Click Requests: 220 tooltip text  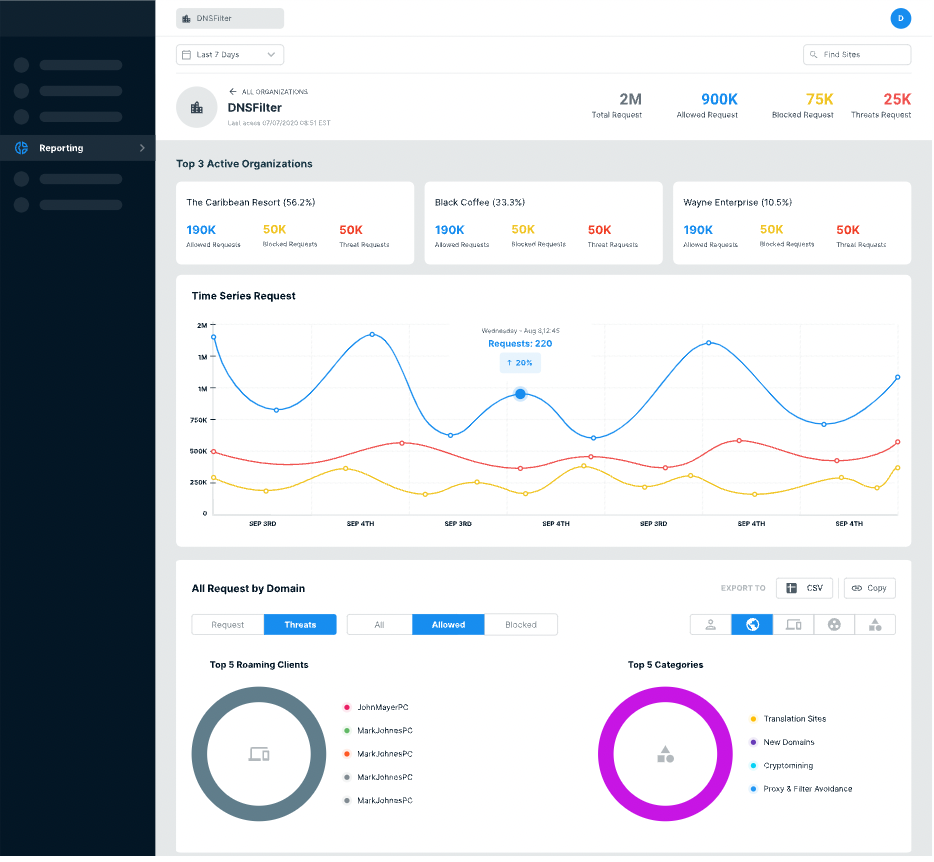521,344
